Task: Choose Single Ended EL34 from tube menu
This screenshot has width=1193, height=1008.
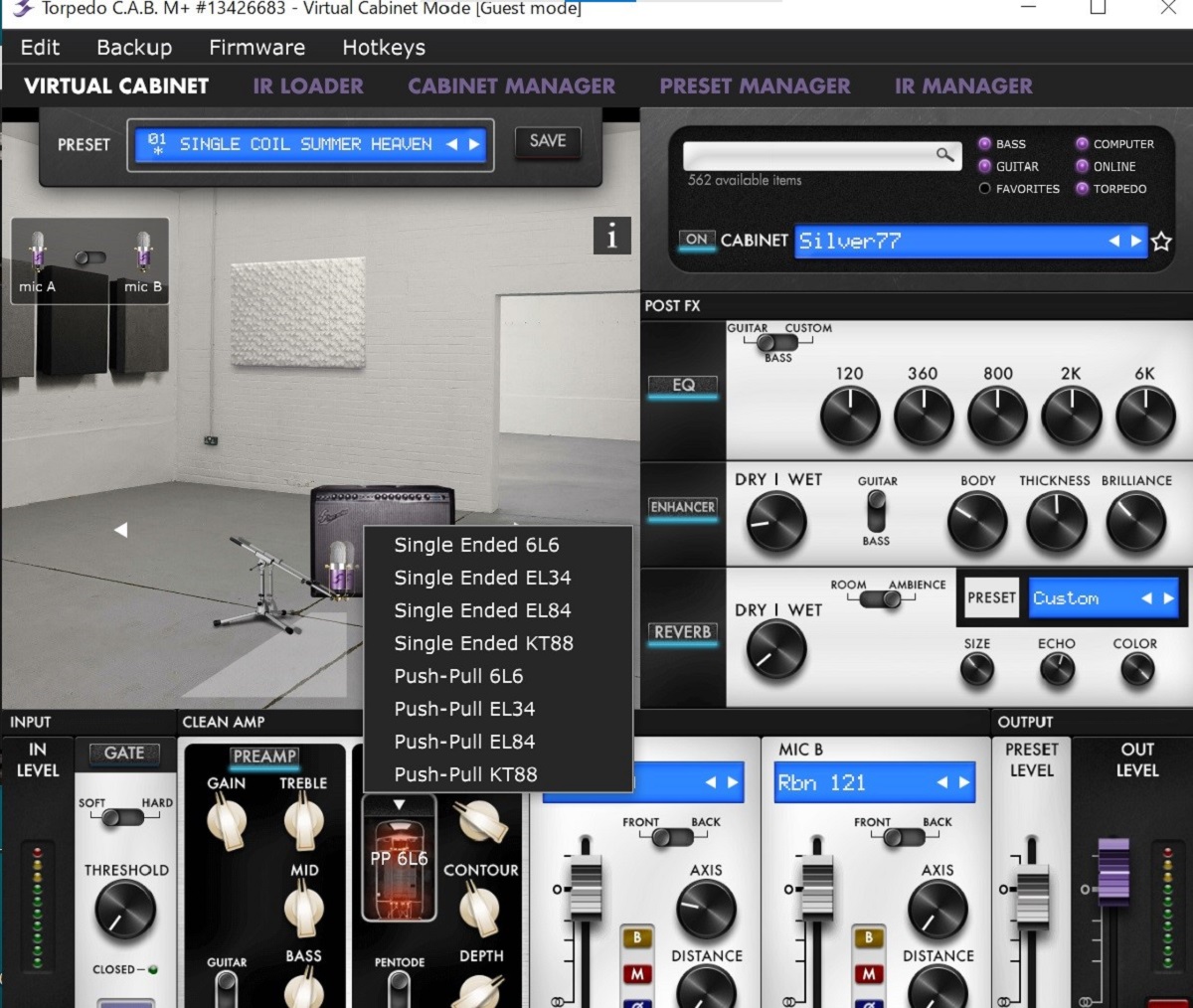Action: (498, 578)
